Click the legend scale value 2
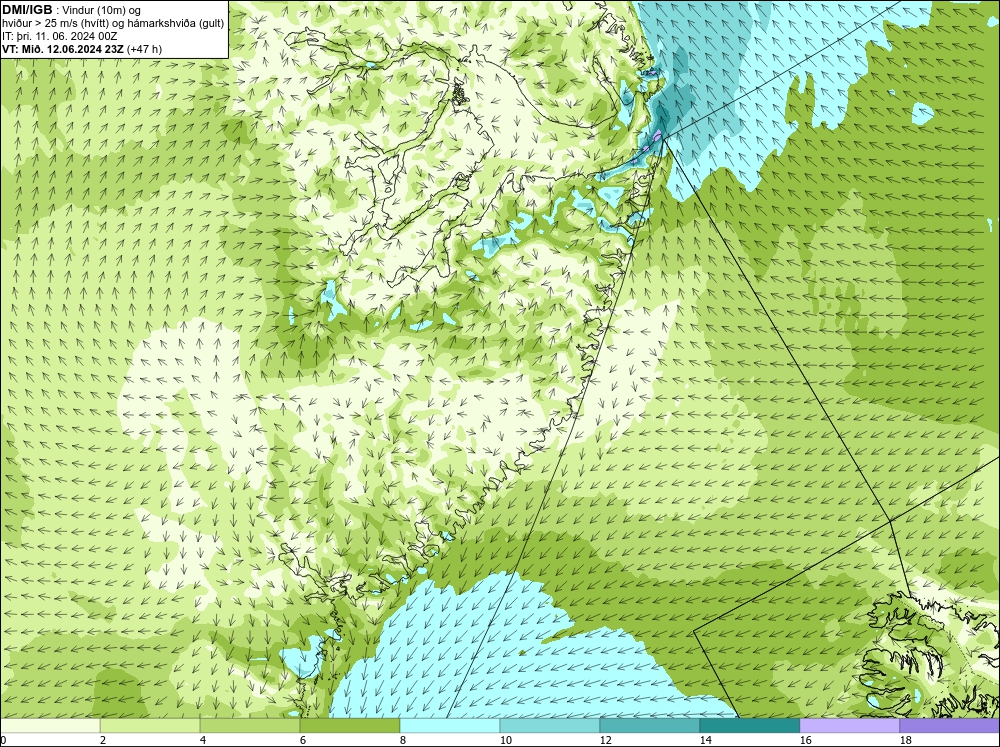1000x747 pixels. [x=103, y=740]
